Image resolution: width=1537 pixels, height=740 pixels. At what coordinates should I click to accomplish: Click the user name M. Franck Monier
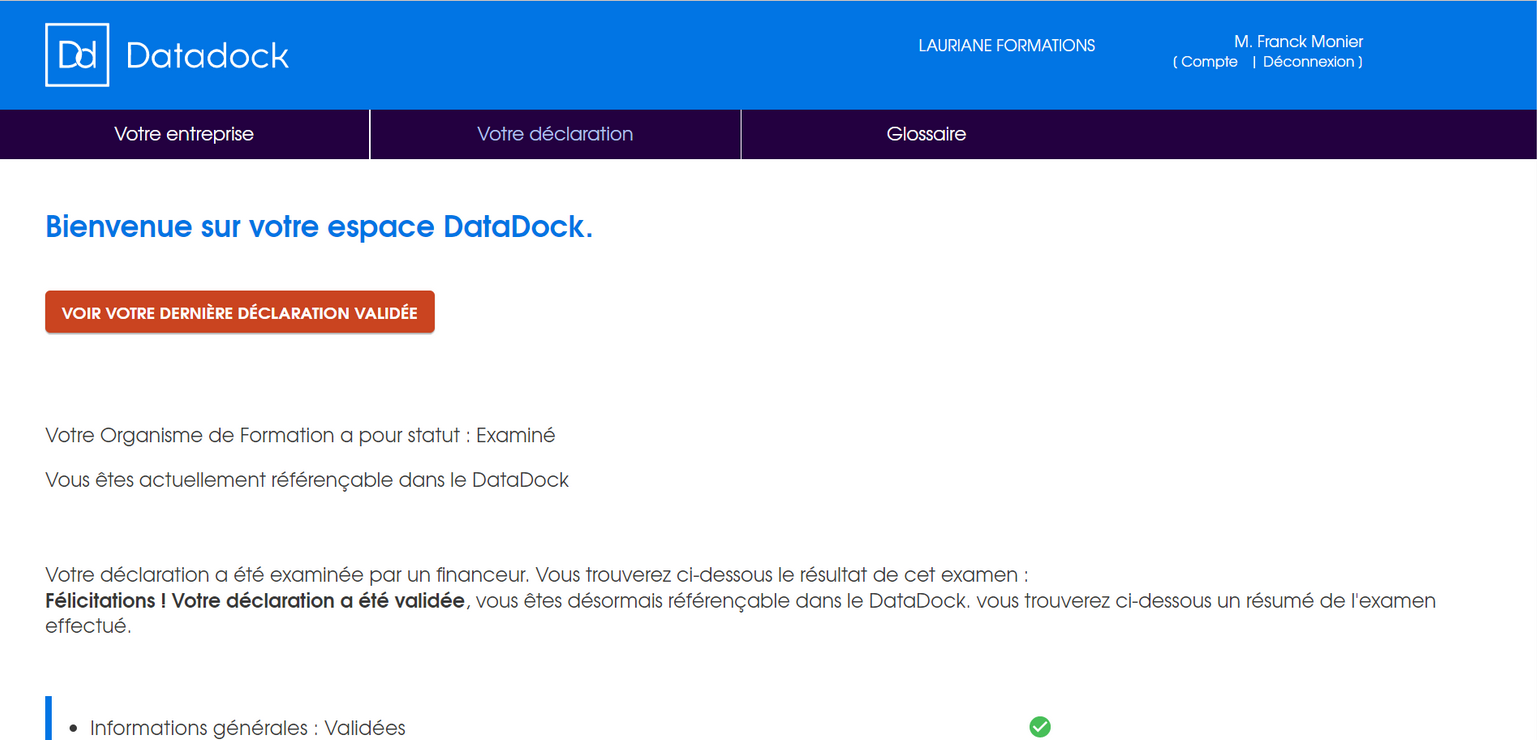tap(1298, 41)
